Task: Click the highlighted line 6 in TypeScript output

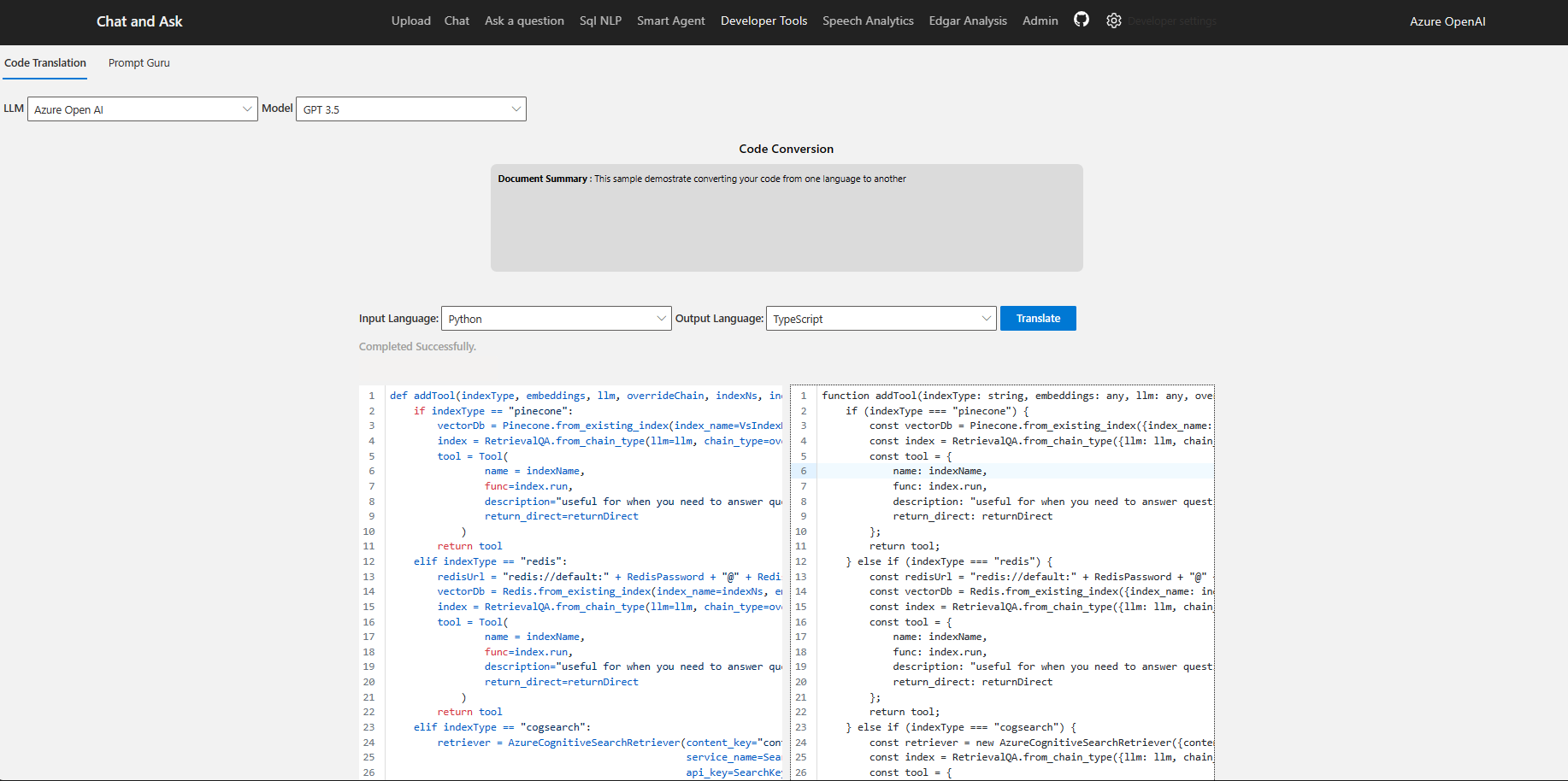Action: tap(1017, 471)
